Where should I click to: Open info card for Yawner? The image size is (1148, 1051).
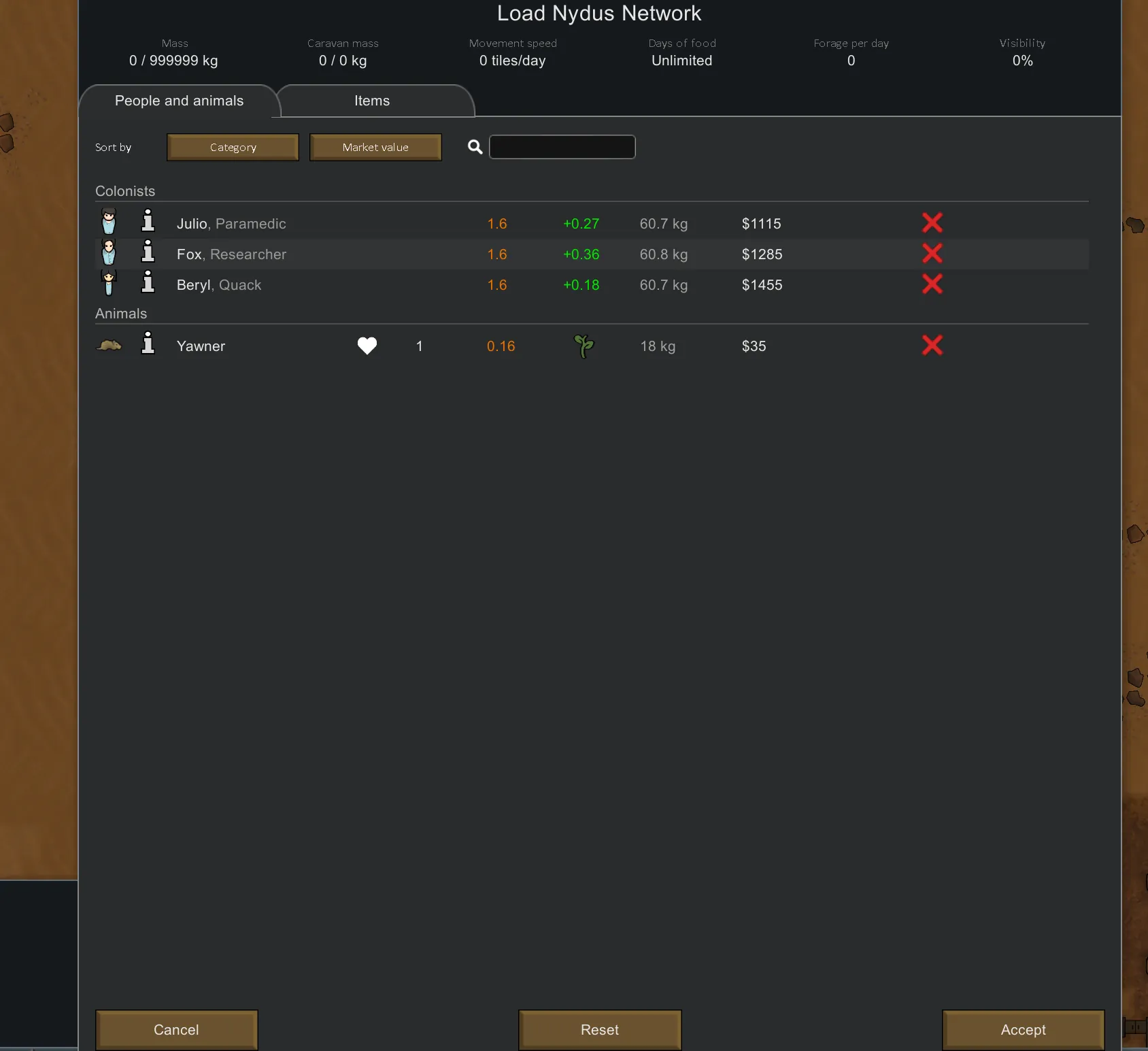coord(148,344)
